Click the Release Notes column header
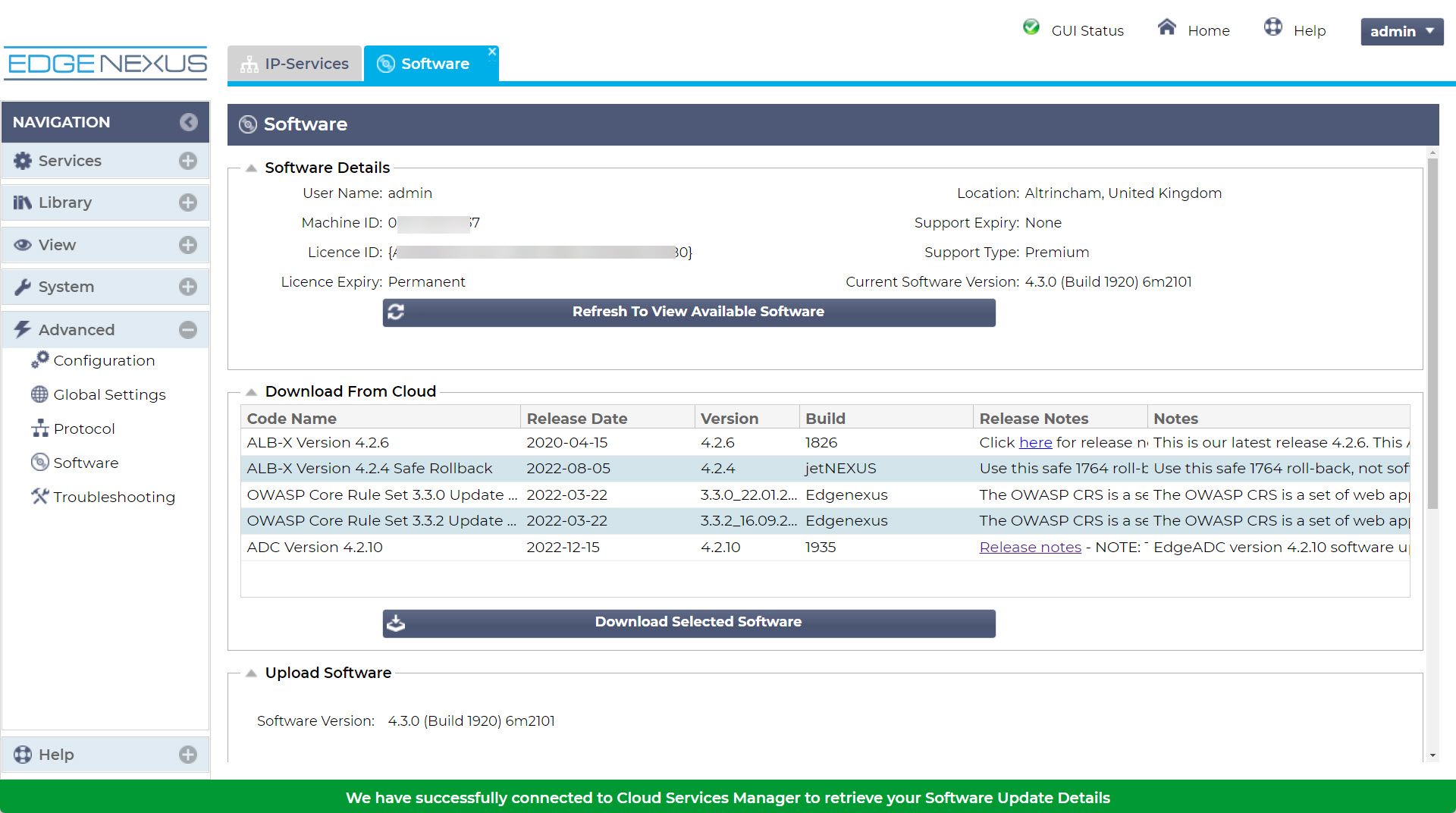The height and width of the screenshot is (813, 1456). (1060, 418)
